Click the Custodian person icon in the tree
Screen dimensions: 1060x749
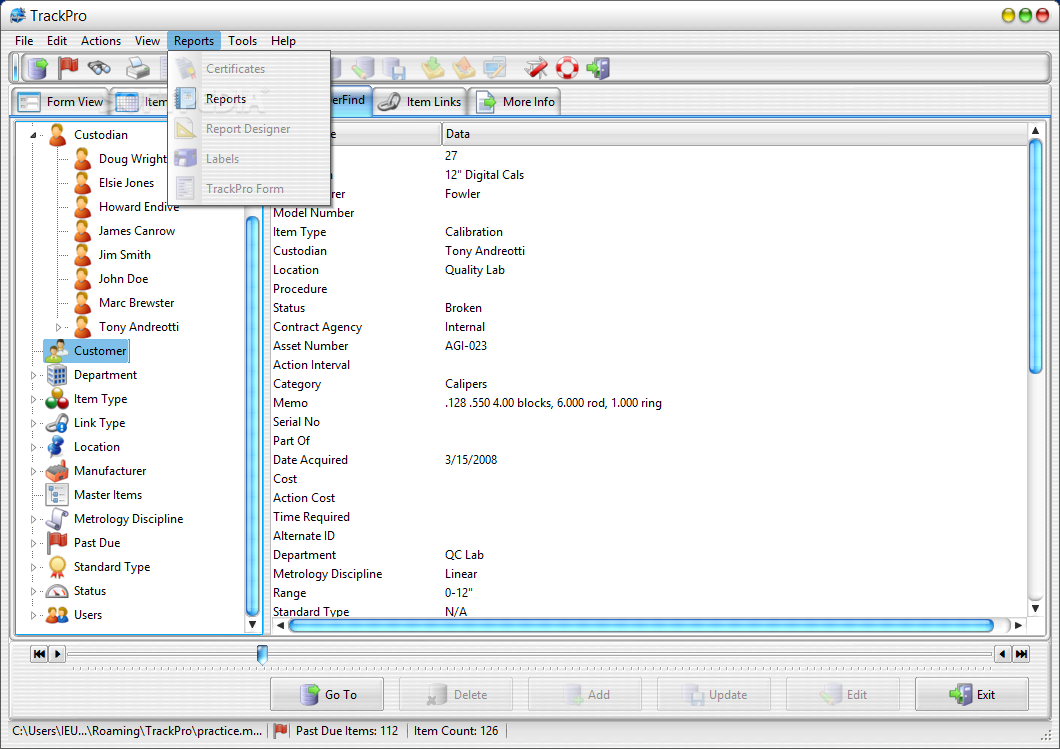58,135
